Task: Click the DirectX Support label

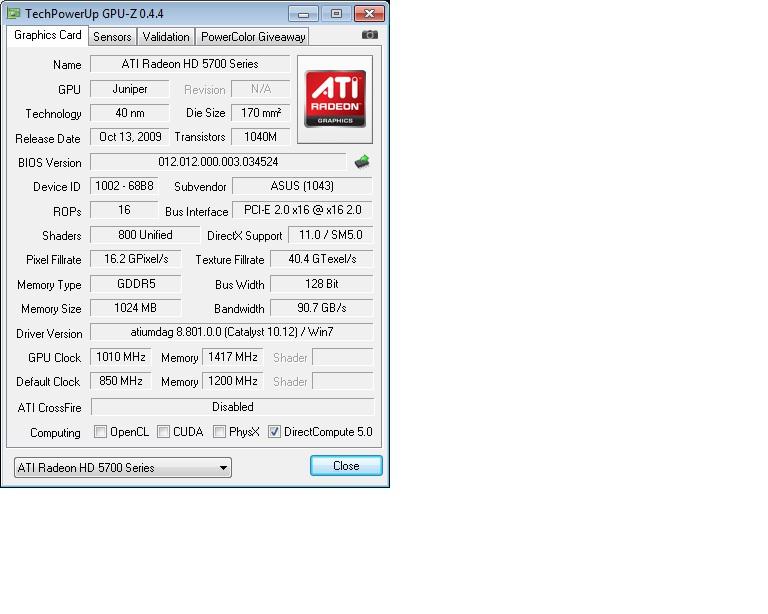Action: (244, 236)
